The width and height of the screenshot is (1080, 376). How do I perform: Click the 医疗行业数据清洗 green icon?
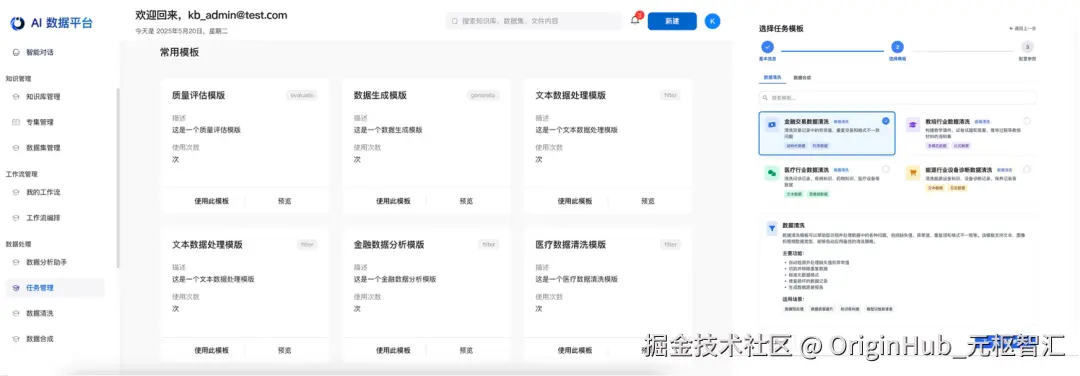[x=772, y=173]
